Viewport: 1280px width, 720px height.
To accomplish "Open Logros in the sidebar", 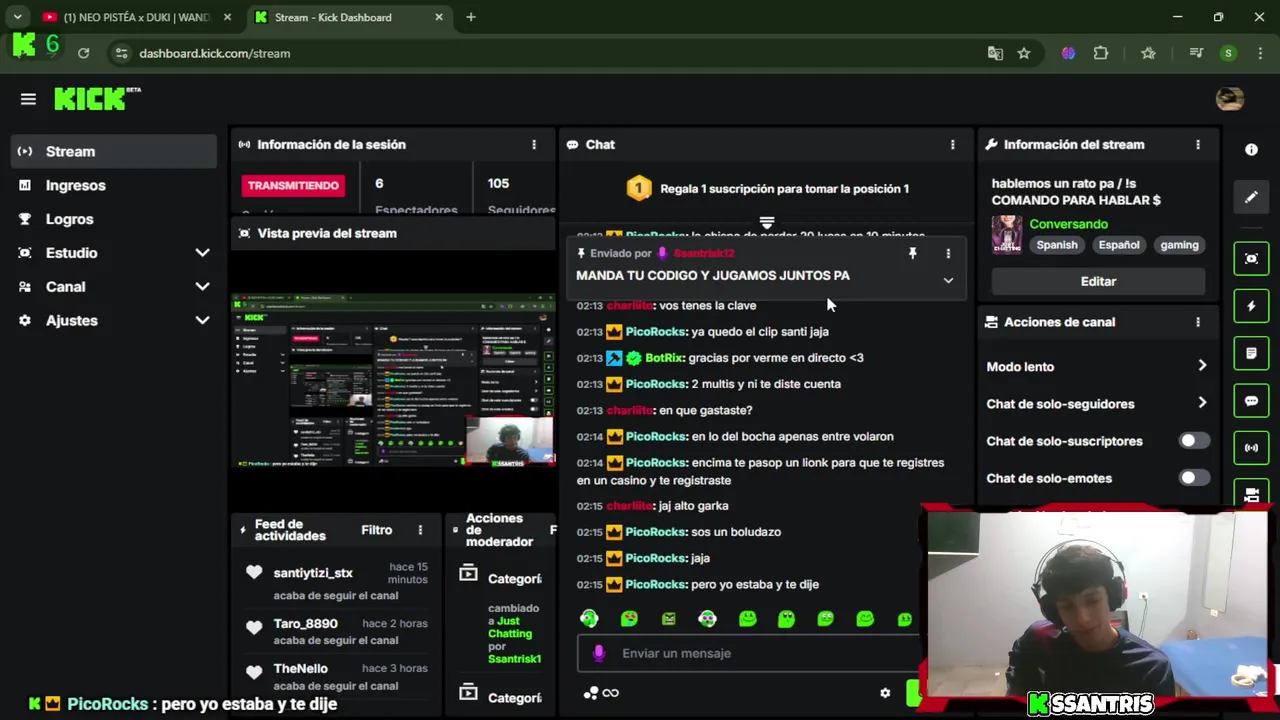I will point(114,219).
